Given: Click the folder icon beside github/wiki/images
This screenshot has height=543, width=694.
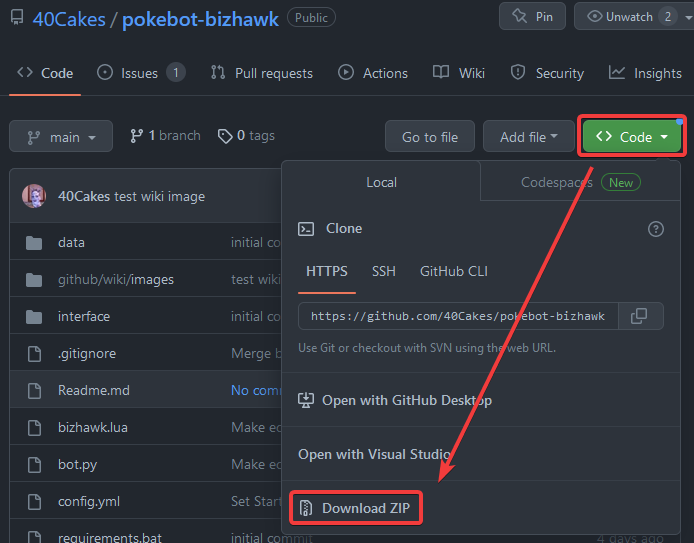Looking at the screenshot, I should click(34, 280).
